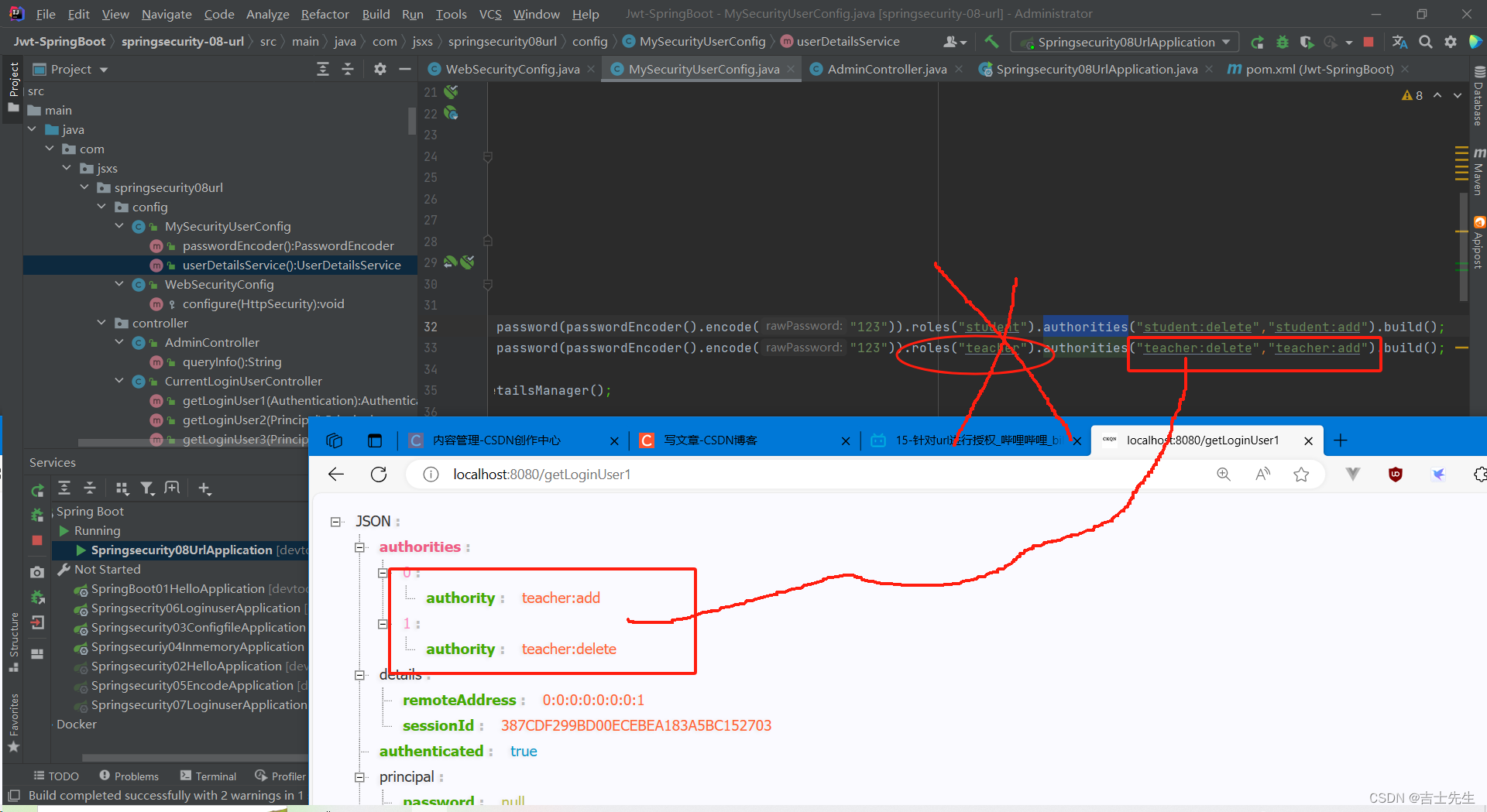Collapse the principal node in JSON viewer

(x=359, y=777)
